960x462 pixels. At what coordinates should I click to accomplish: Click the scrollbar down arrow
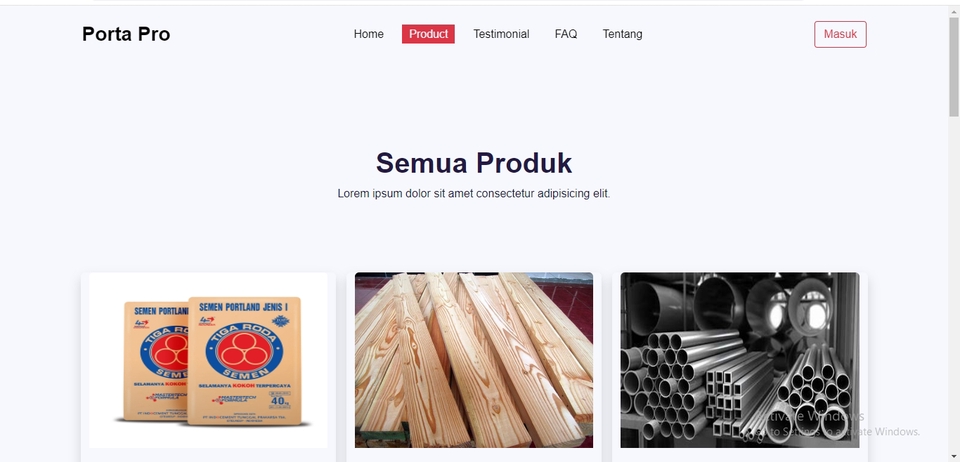point(954,457)
